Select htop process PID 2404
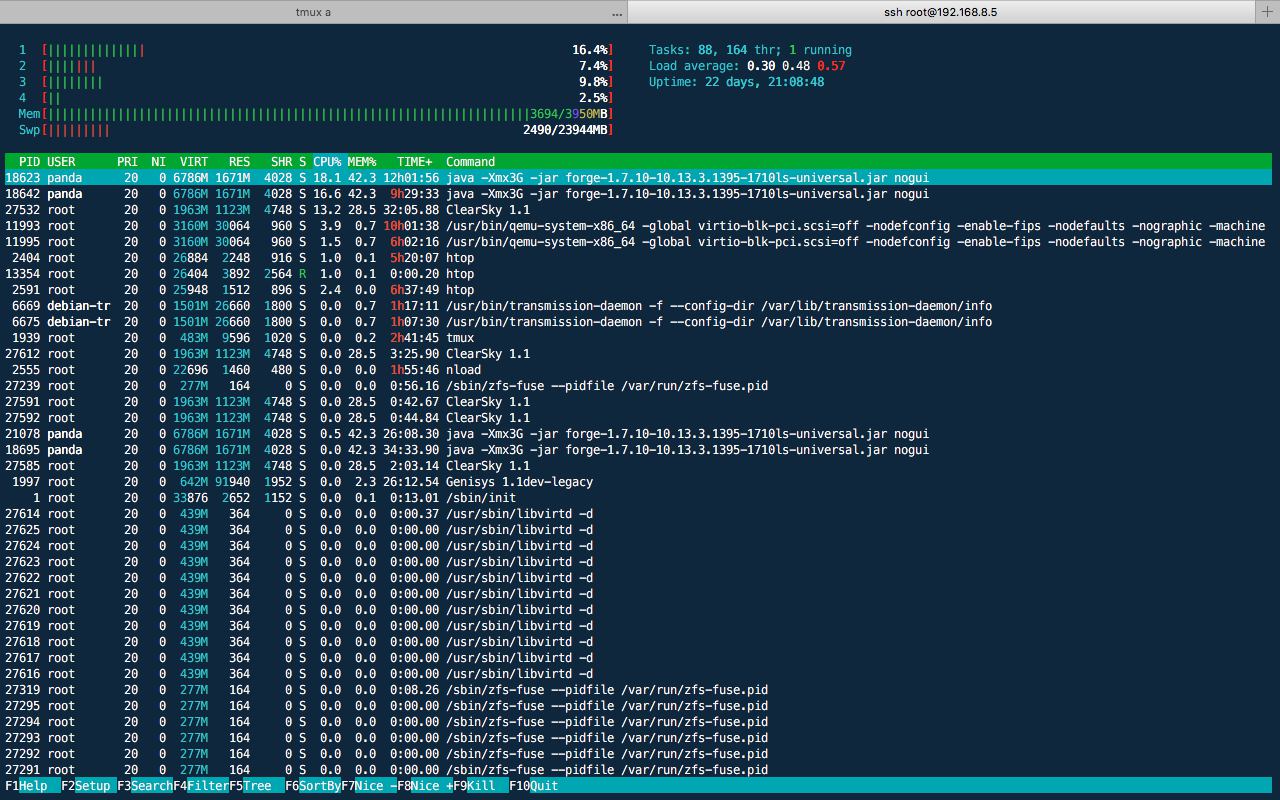1280x800 pixels. [638, 258]
